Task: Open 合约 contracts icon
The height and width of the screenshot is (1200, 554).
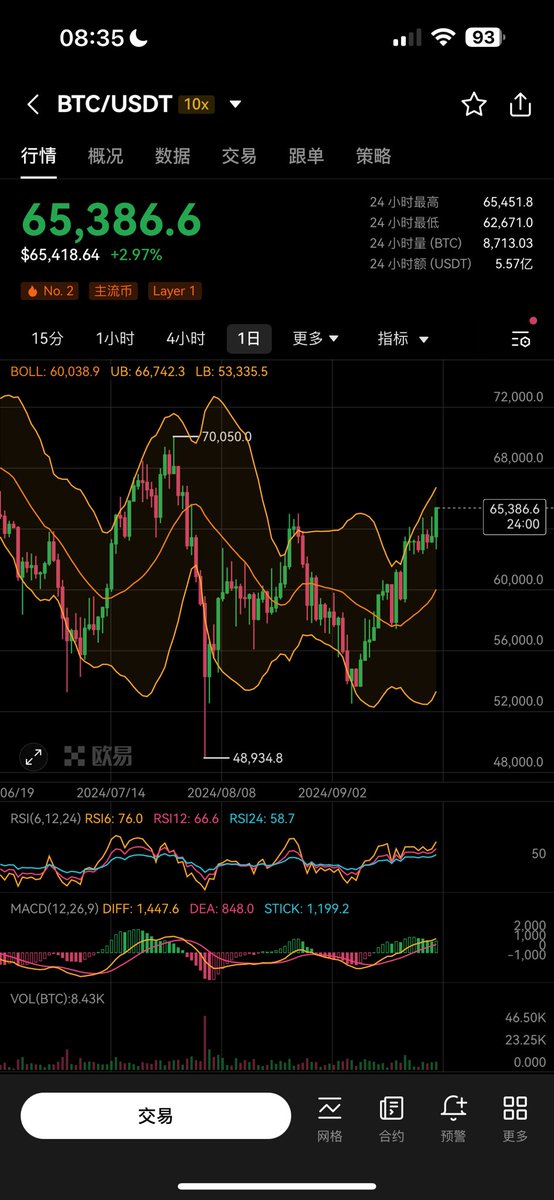Action: (391, 1117)
